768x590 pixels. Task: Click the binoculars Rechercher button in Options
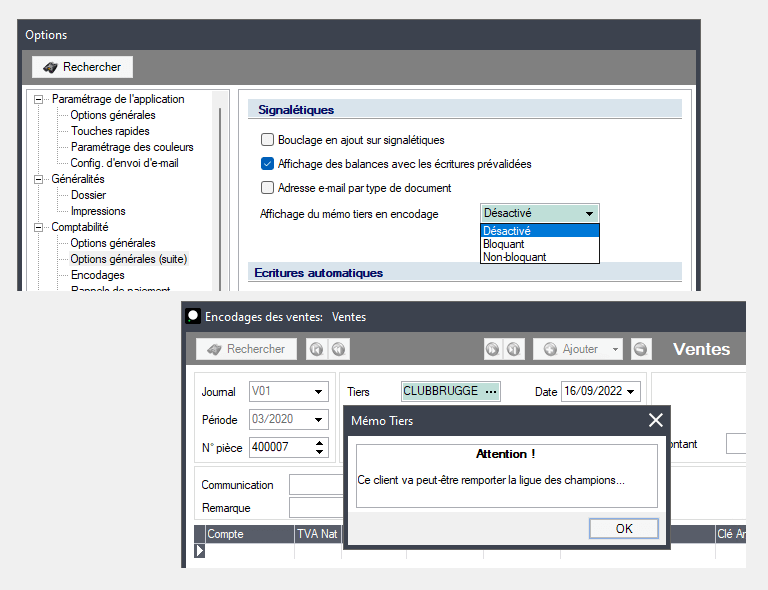pos(83,67)
